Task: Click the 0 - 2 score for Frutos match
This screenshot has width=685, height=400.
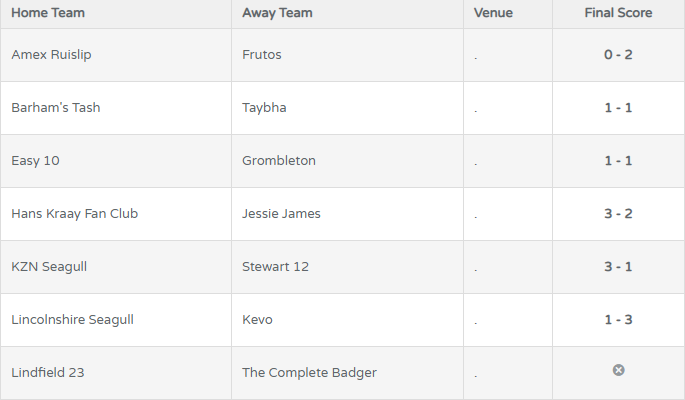Action: pyautogui.click(x=618, y=55)
